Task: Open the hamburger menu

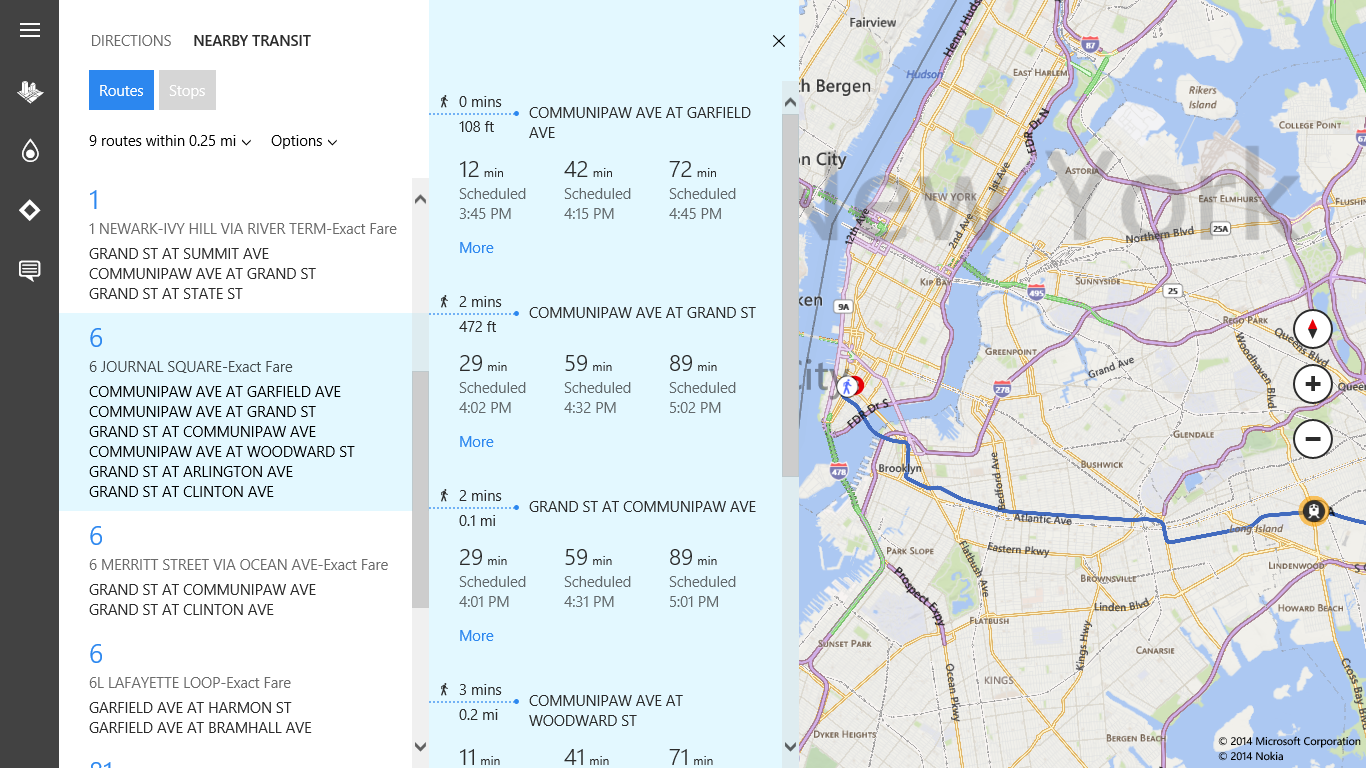Action: [30, 30]
